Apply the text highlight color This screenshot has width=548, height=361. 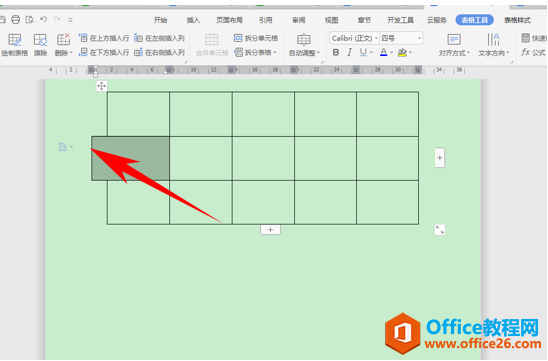pos(402,52)
